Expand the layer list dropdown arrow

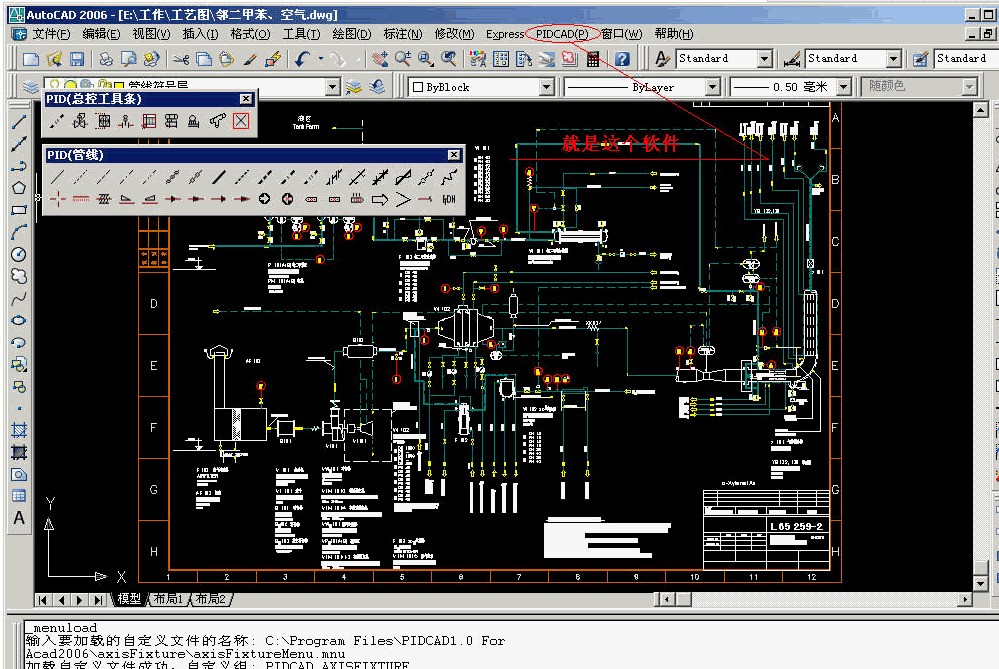pyautogui.click(x=333, y=87)
